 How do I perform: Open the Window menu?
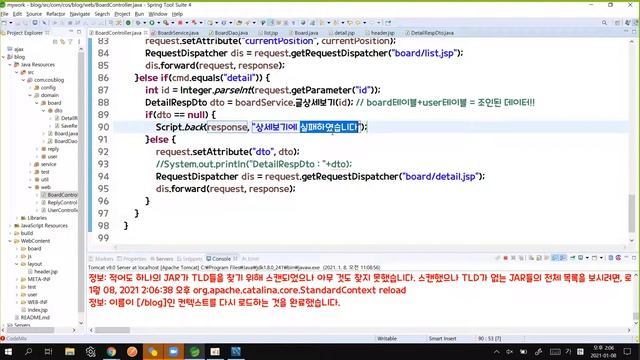coord(158,14)
